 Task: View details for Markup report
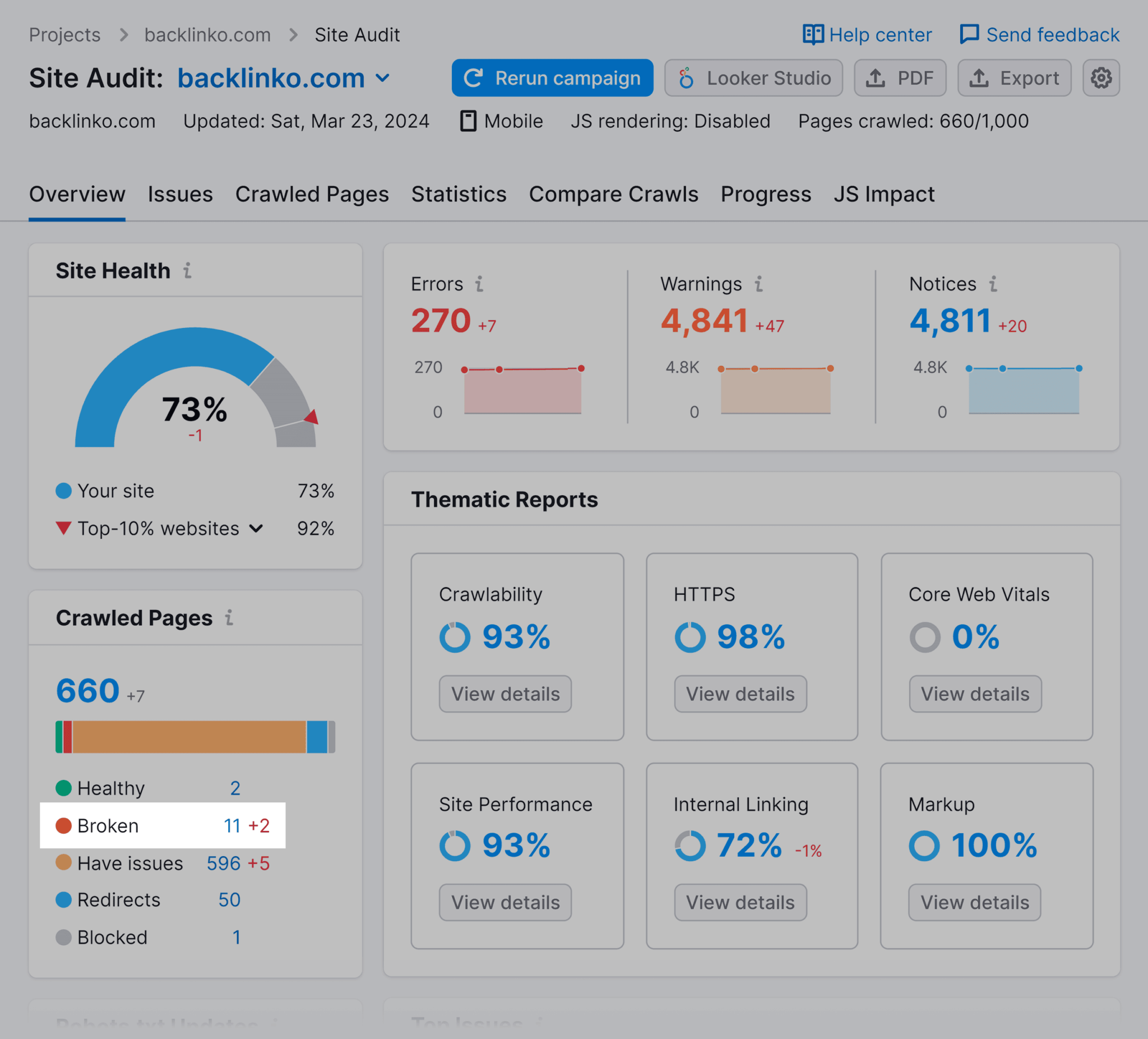point(975,902)
